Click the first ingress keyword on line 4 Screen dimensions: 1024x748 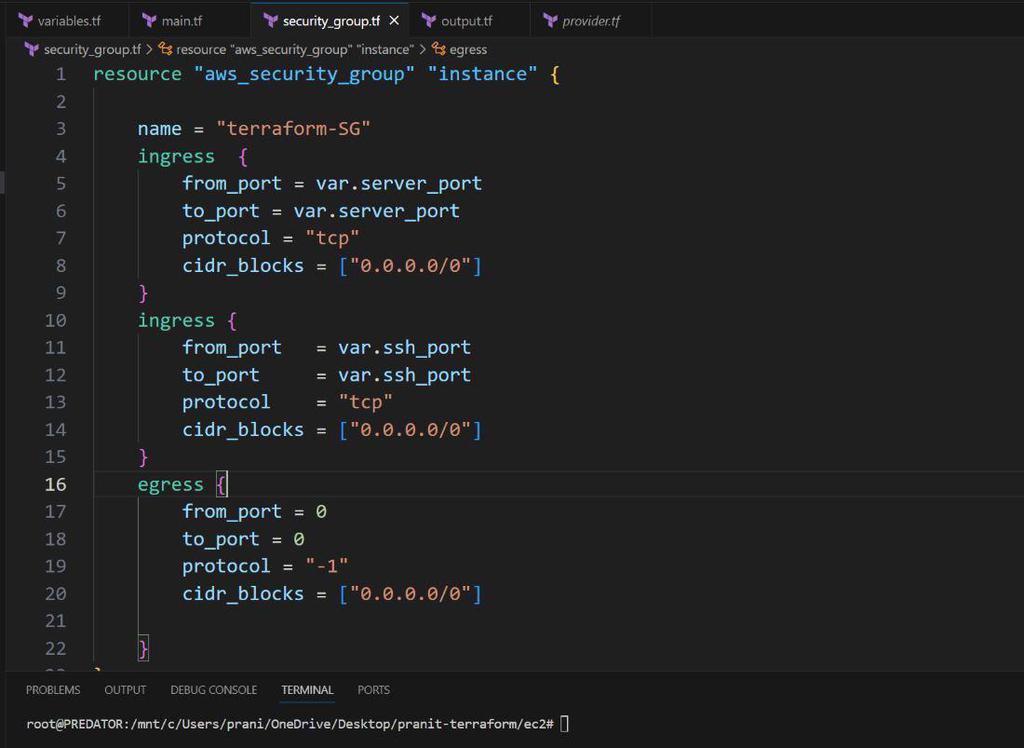(176, 156)
